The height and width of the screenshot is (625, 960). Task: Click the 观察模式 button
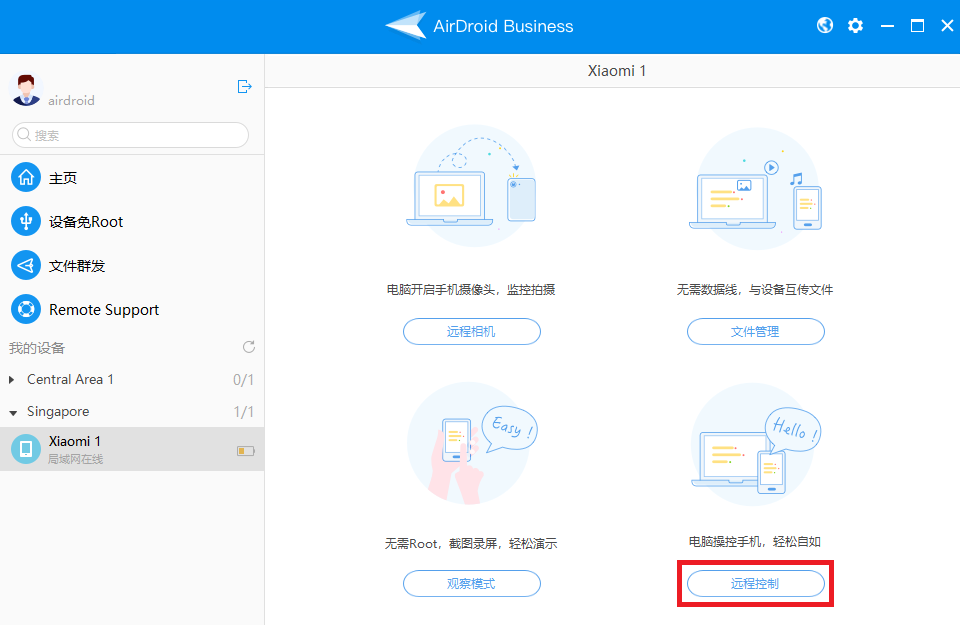point(471,583)
